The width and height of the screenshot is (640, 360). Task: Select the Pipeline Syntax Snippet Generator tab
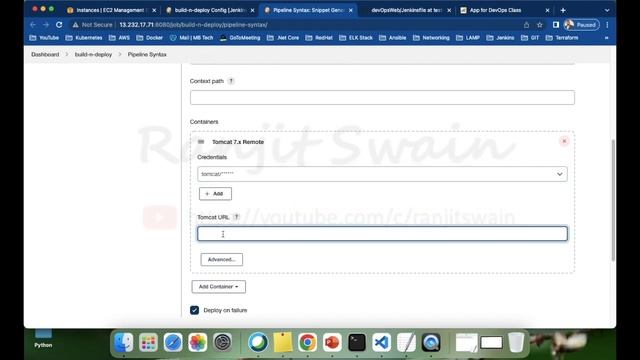point(308,10)
